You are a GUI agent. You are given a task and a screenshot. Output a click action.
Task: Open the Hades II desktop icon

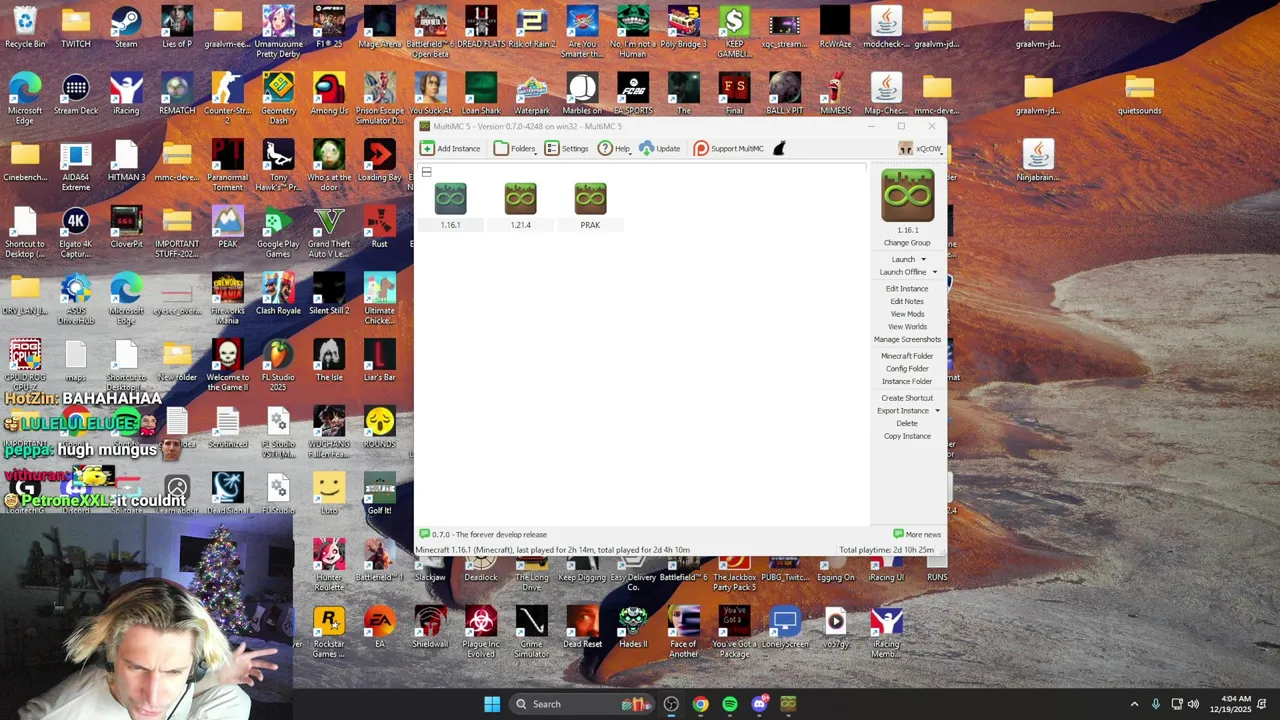click(x=633, y=628)
